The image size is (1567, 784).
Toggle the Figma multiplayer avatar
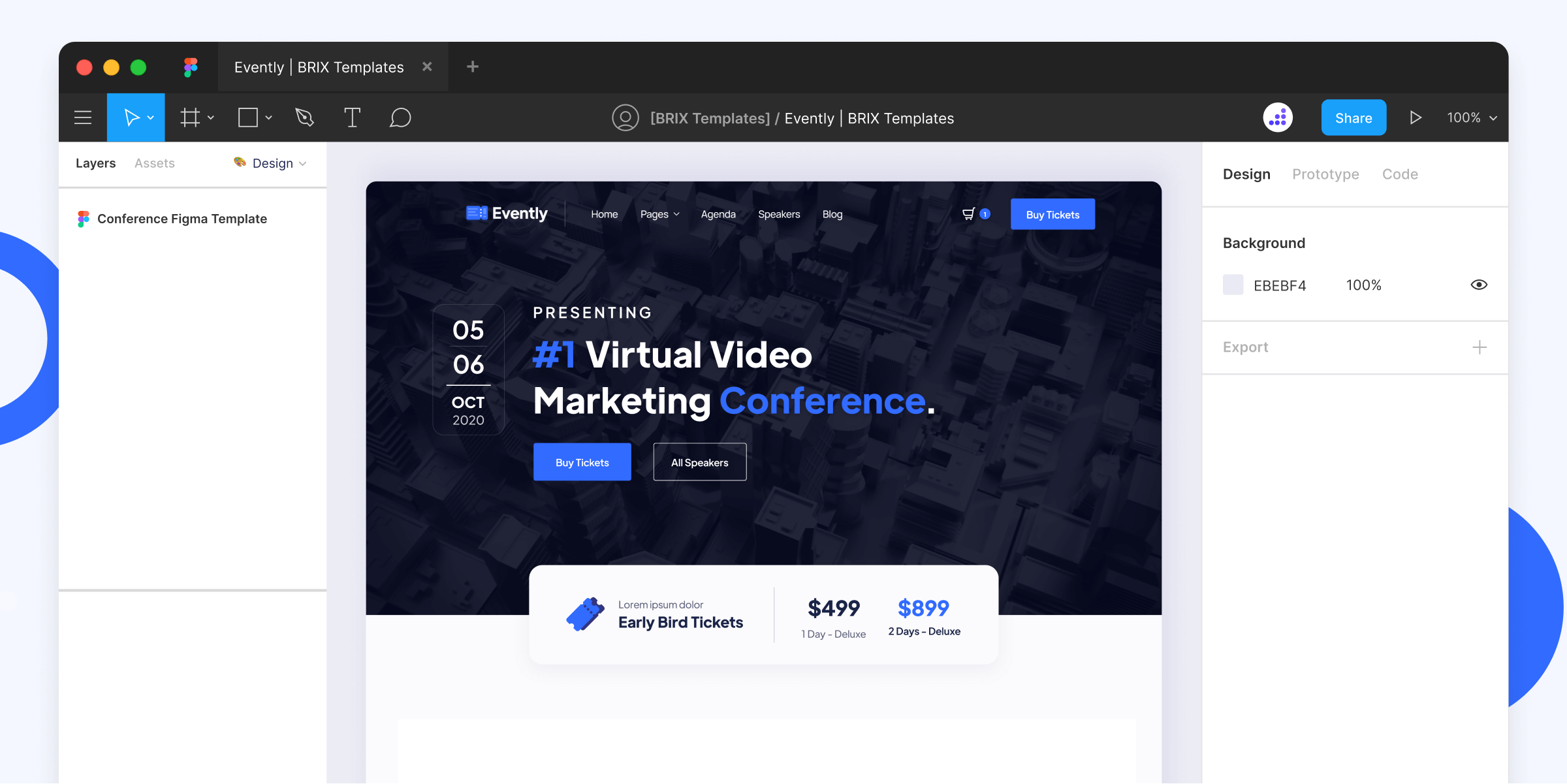pyautogui.click(x=1279, y=117)
